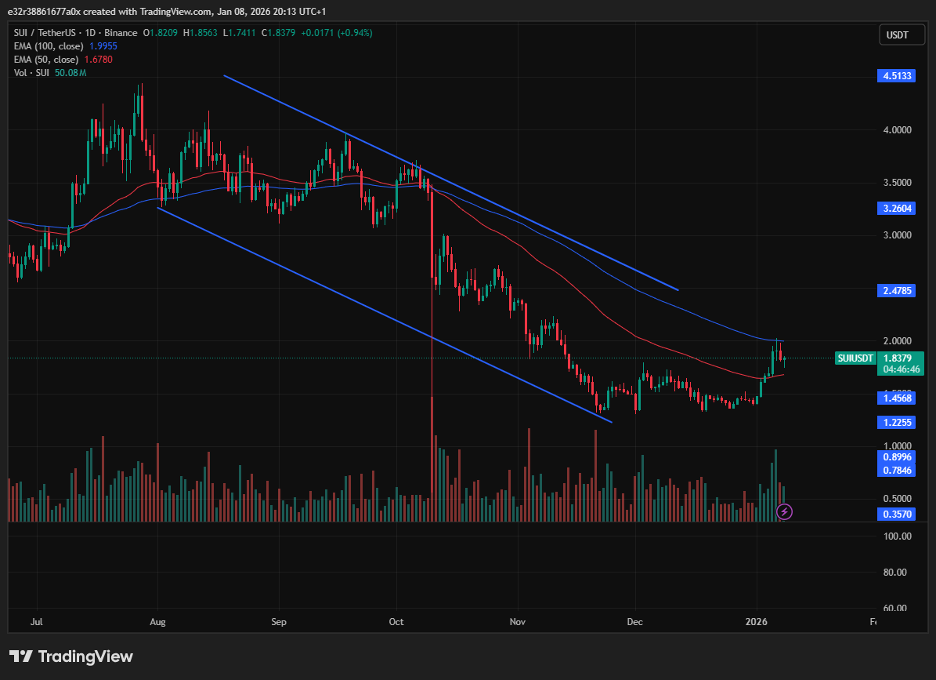Select the 3.2604 price label
The width and height of the screenshot is (936, 680).
click(897, 208)
